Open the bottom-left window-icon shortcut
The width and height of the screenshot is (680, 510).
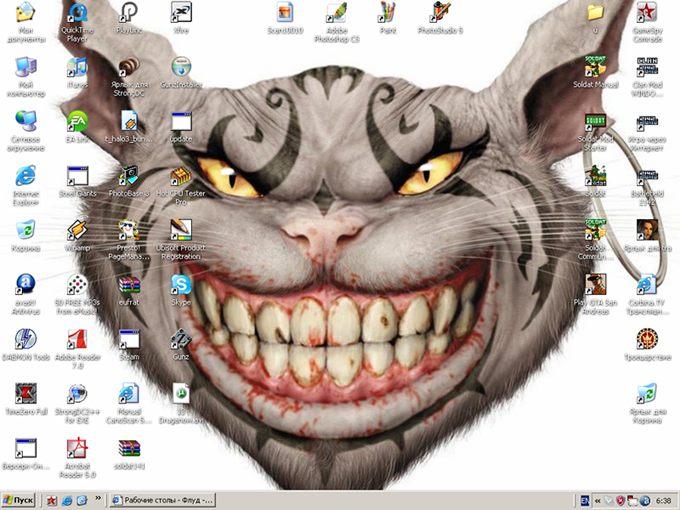26,448
